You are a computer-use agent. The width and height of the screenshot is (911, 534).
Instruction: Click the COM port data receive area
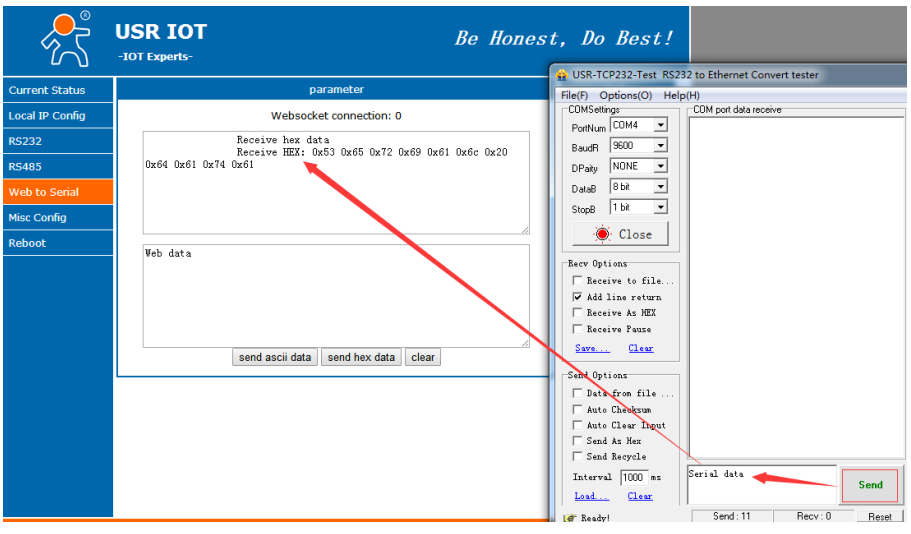pyautogui.click(x=797, y=286)
